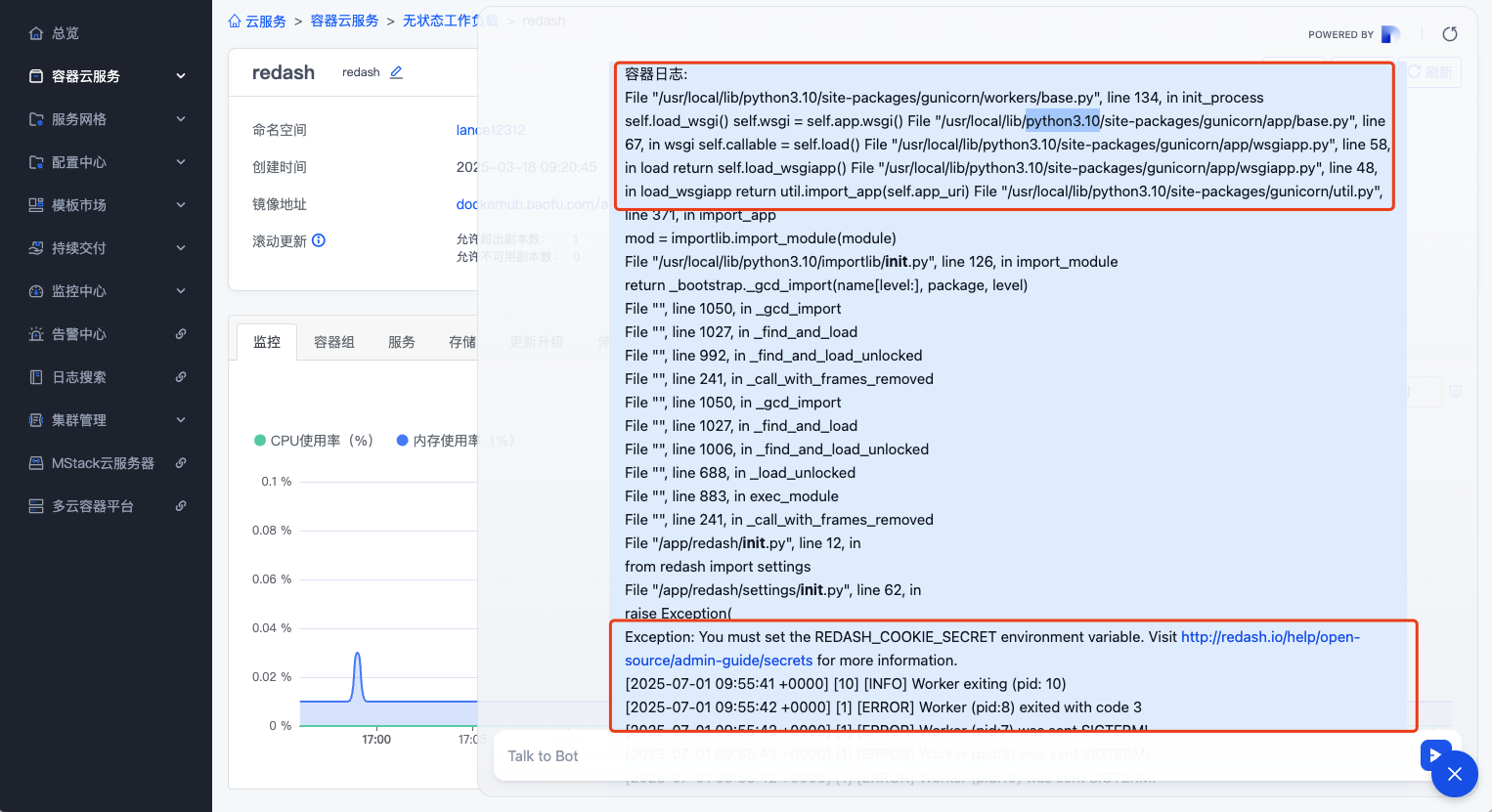The height and width of the screenshot is (812, 1492).
Task: Click the 创建时间 label
Action: click(x=280, y=167)
